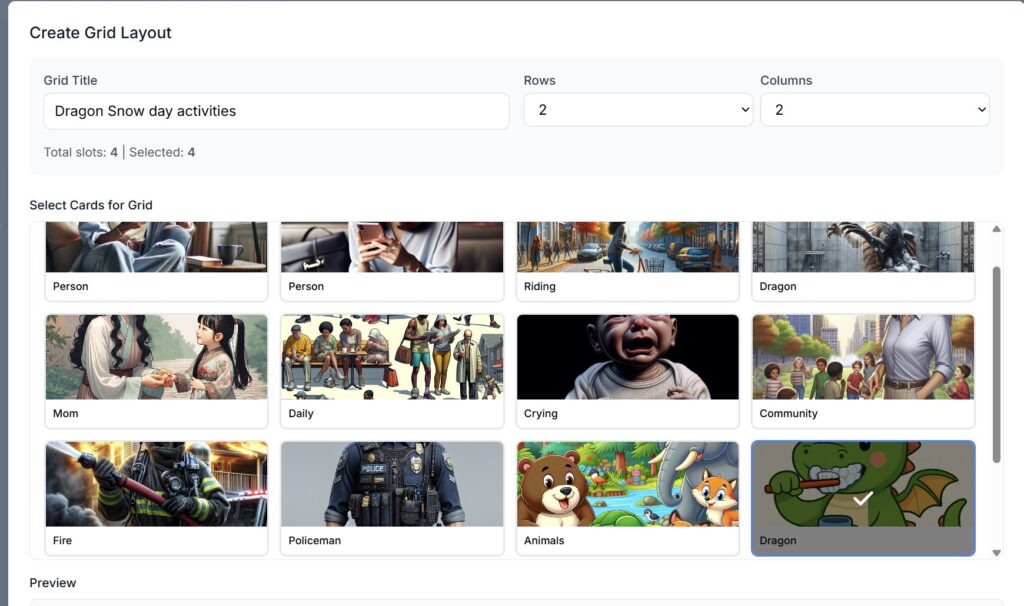Grab the card list scrollbar thumb

996,364
